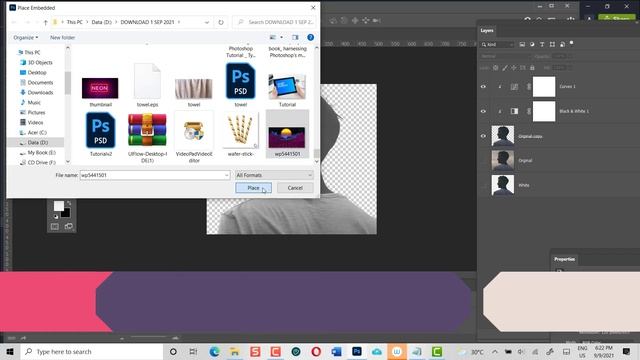The width and height of the screenshot is (640, 360).
Task: Click the background color swatch
Action: click(66, 213)
